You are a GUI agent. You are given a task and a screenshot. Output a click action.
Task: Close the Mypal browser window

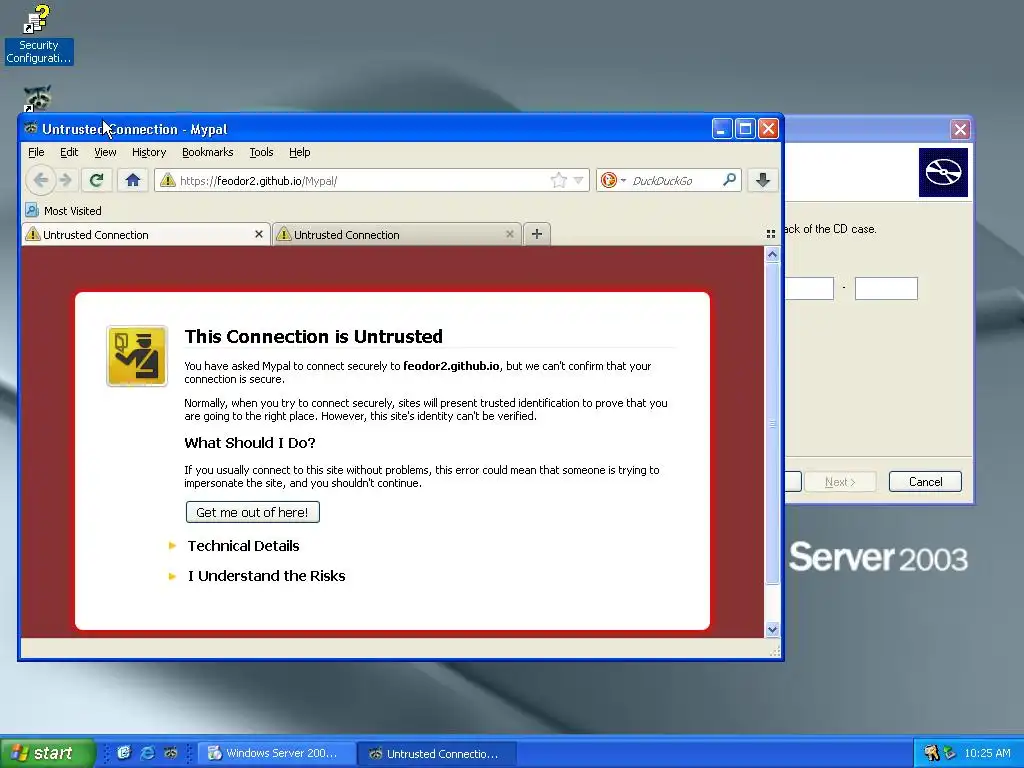click(769, 129)
